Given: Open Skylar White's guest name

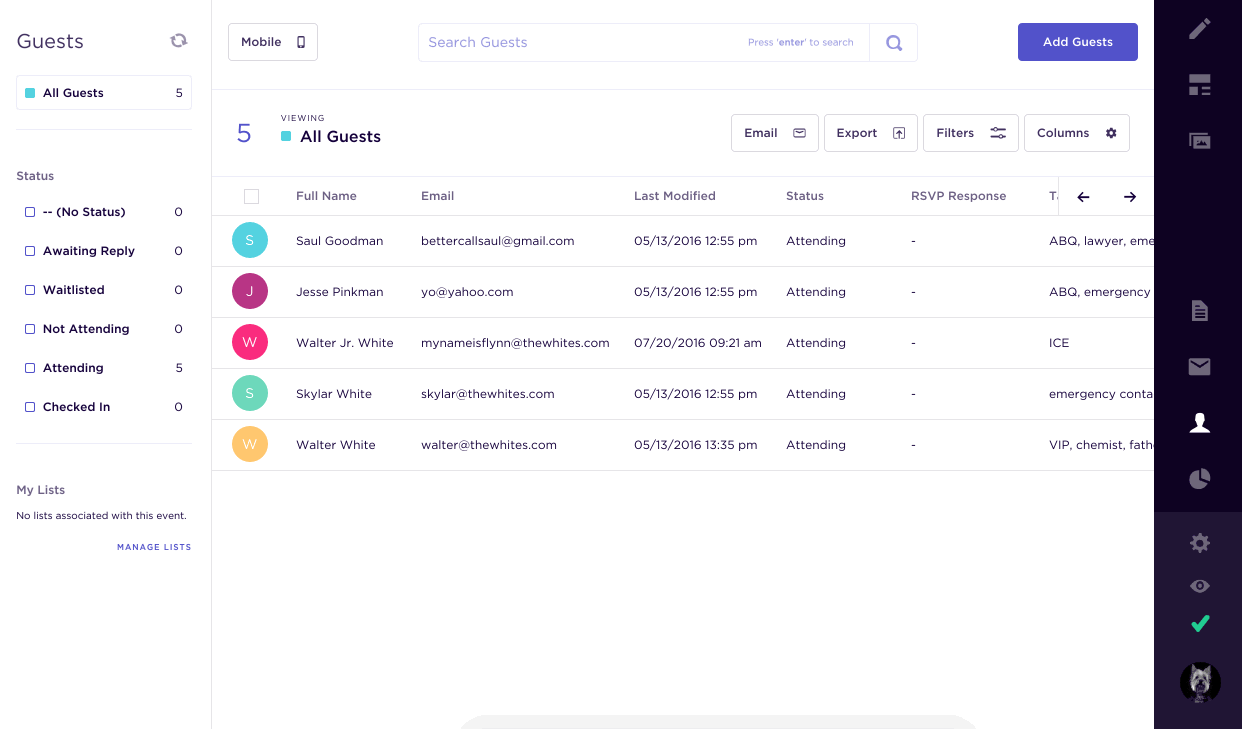Looking at the screenshot, I should tap(334, 394).
